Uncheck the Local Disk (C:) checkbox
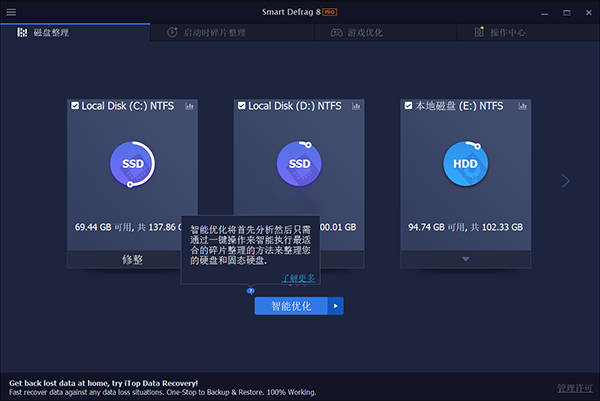Viewport: 600px width, 401px height. coord(75,105)
